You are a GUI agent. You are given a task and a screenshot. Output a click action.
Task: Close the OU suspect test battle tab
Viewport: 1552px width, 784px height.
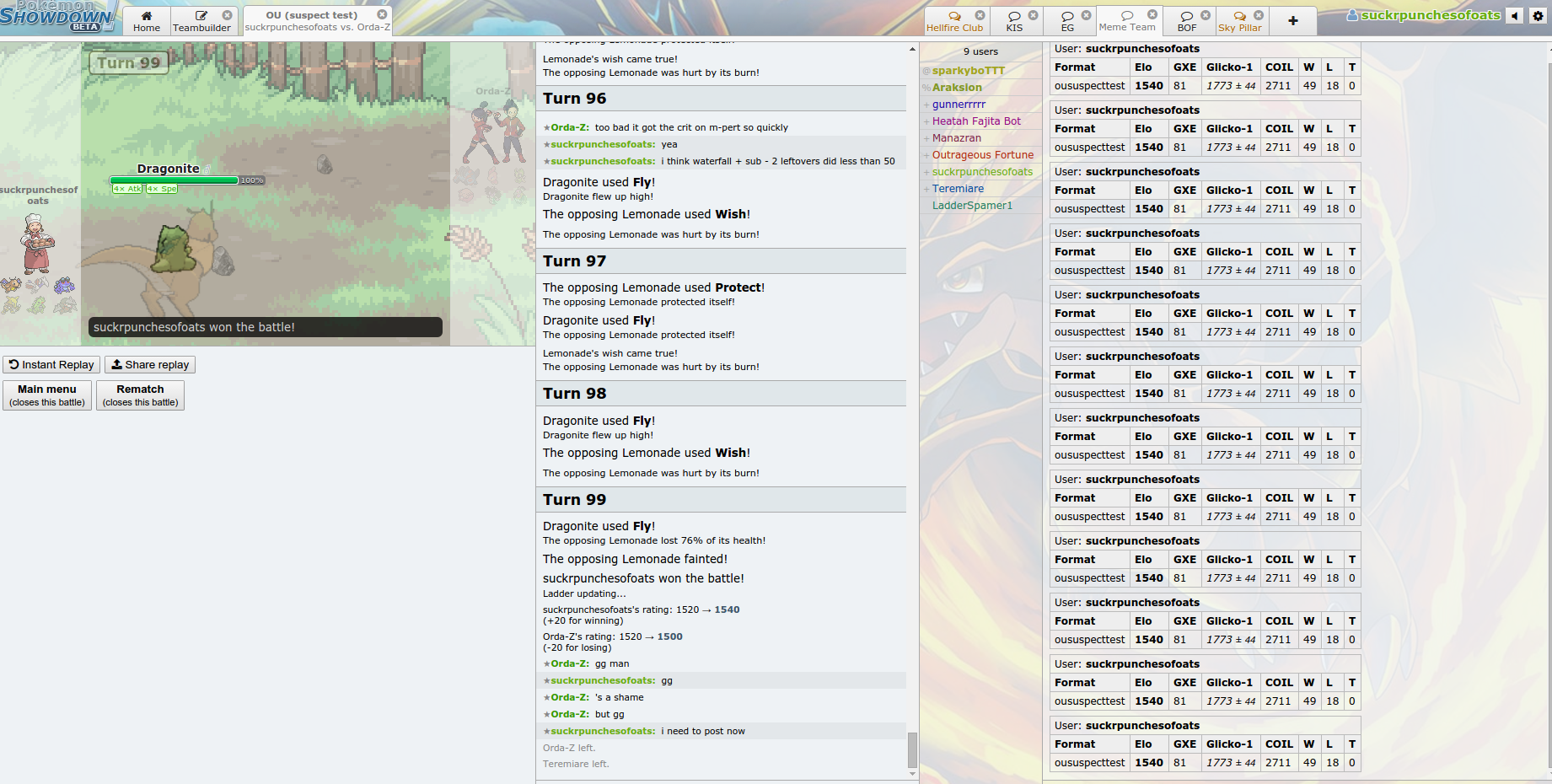pyautogui.click(x=382, y=14)
